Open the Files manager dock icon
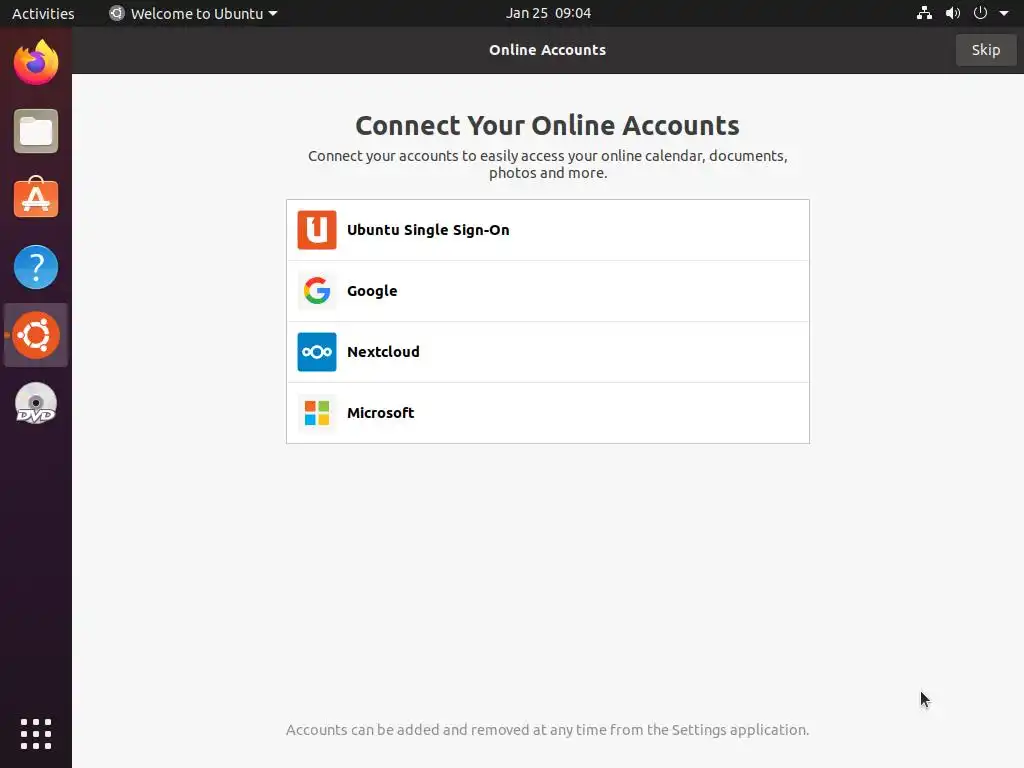This screenshot has height=768, width=1024. [x=36, y=131]
